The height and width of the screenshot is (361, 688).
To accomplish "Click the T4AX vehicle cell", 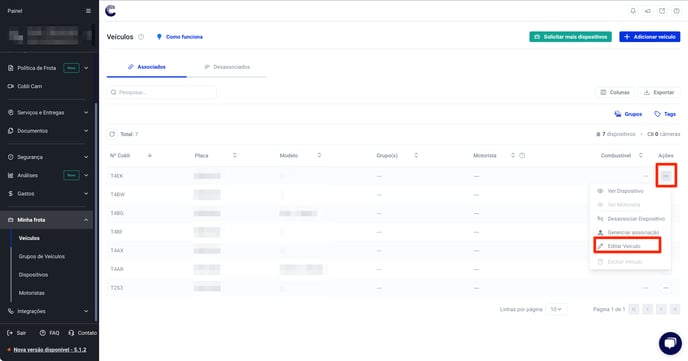I will [x=117, y=250].
